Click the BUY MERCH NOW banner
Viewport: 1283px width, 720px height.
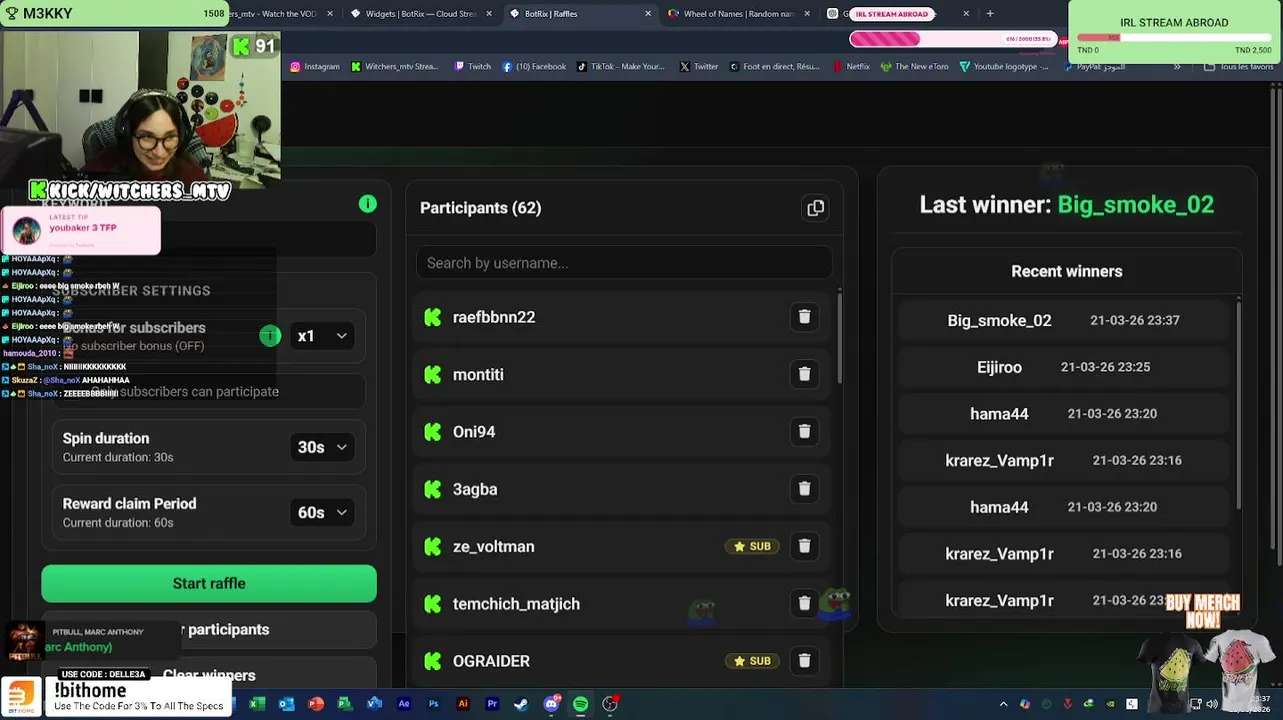coord(1202,610)
